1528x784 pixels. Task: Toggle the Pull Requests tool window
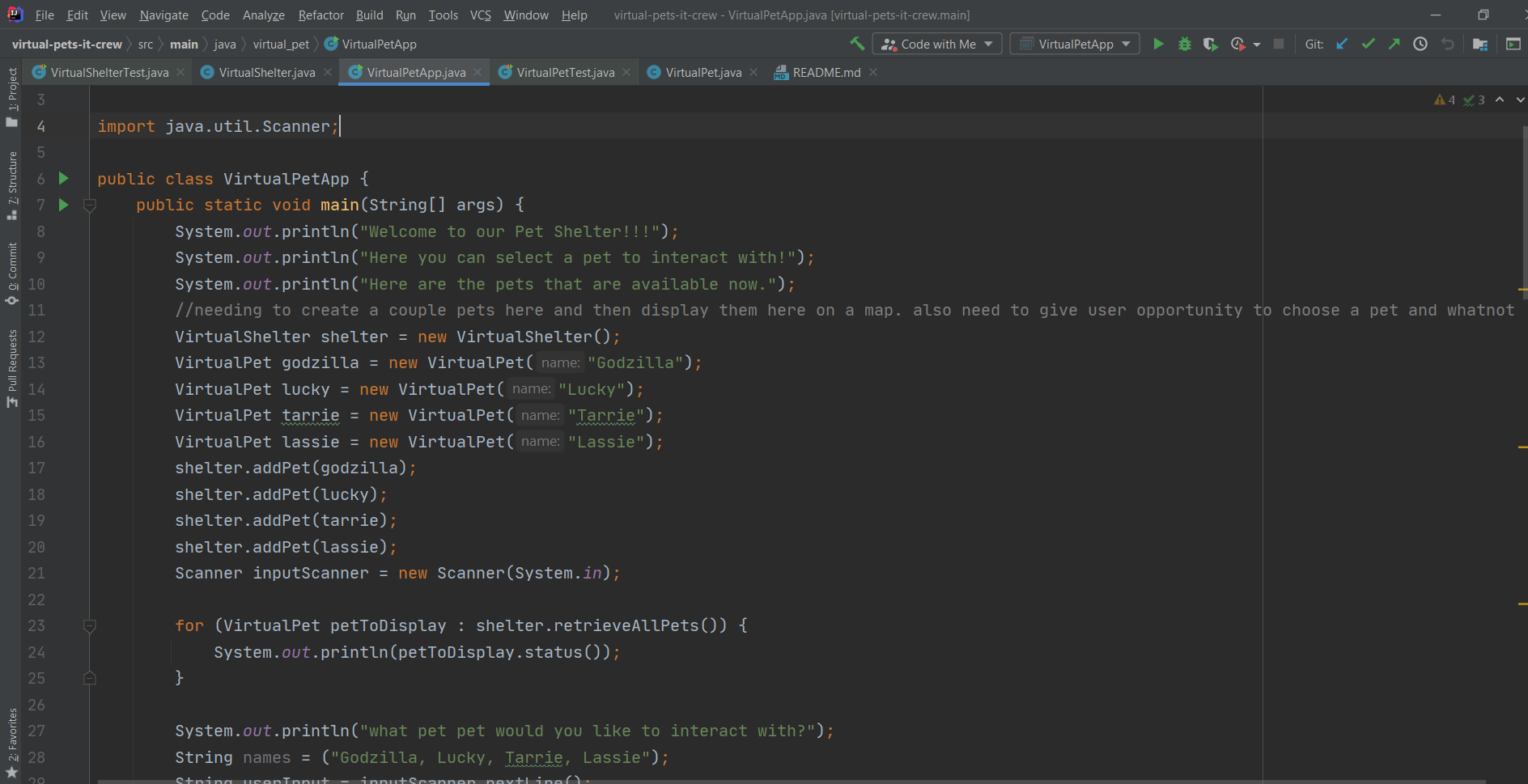11,368
